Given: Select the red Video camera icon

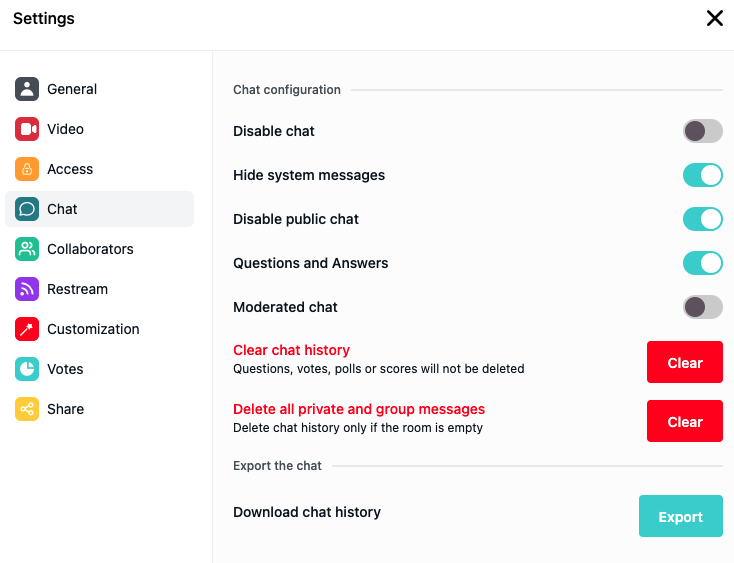Looking at the screenshot, I should tap(27, 129).
